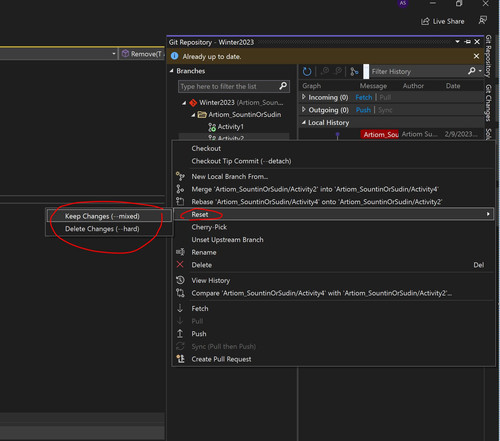Click the Fetch link beside Incoming
Image resolution: width=500 pixels, height=441 pixels.
364,97
